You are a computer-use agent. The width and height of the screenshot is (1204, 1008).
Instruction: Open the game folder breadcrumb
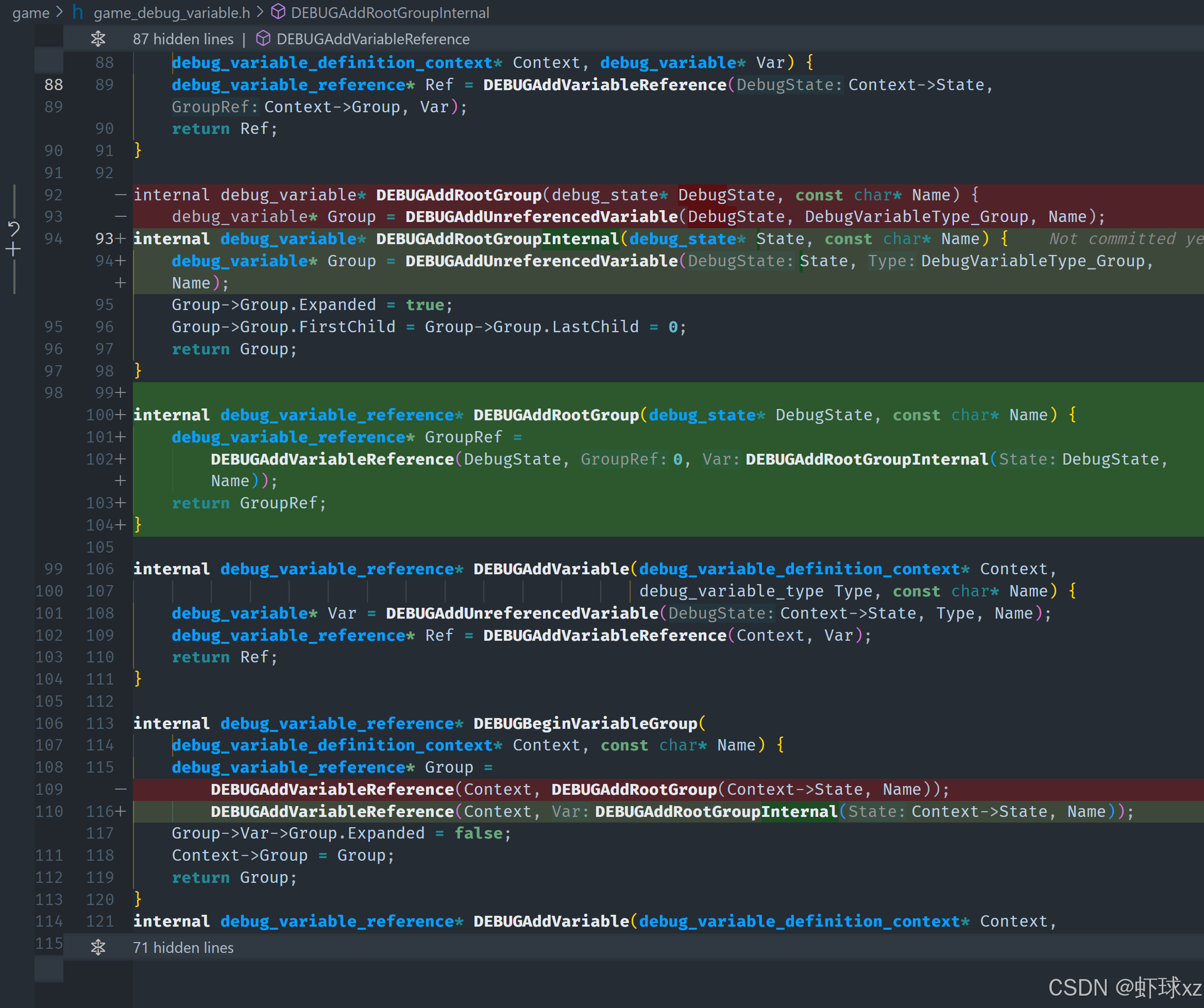click(31, 12)
